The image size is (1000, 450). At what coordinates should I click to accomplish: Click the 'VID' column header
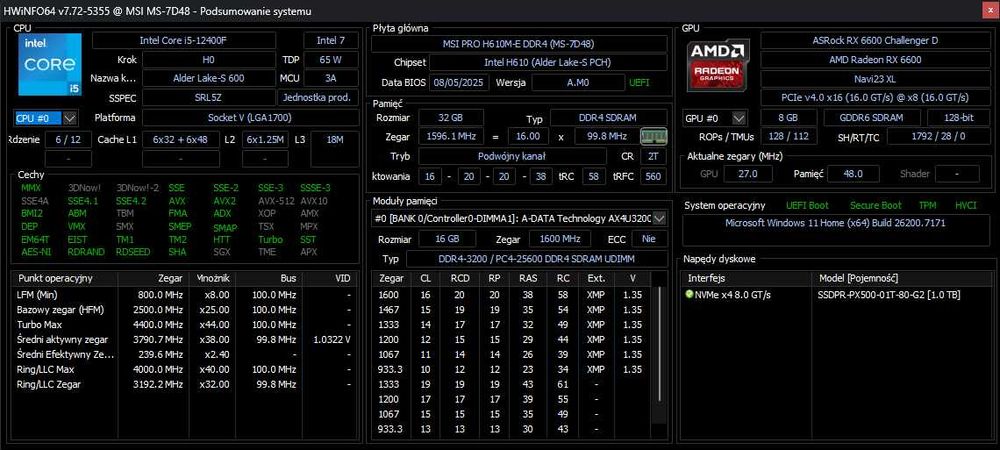(x=329, y=279)
